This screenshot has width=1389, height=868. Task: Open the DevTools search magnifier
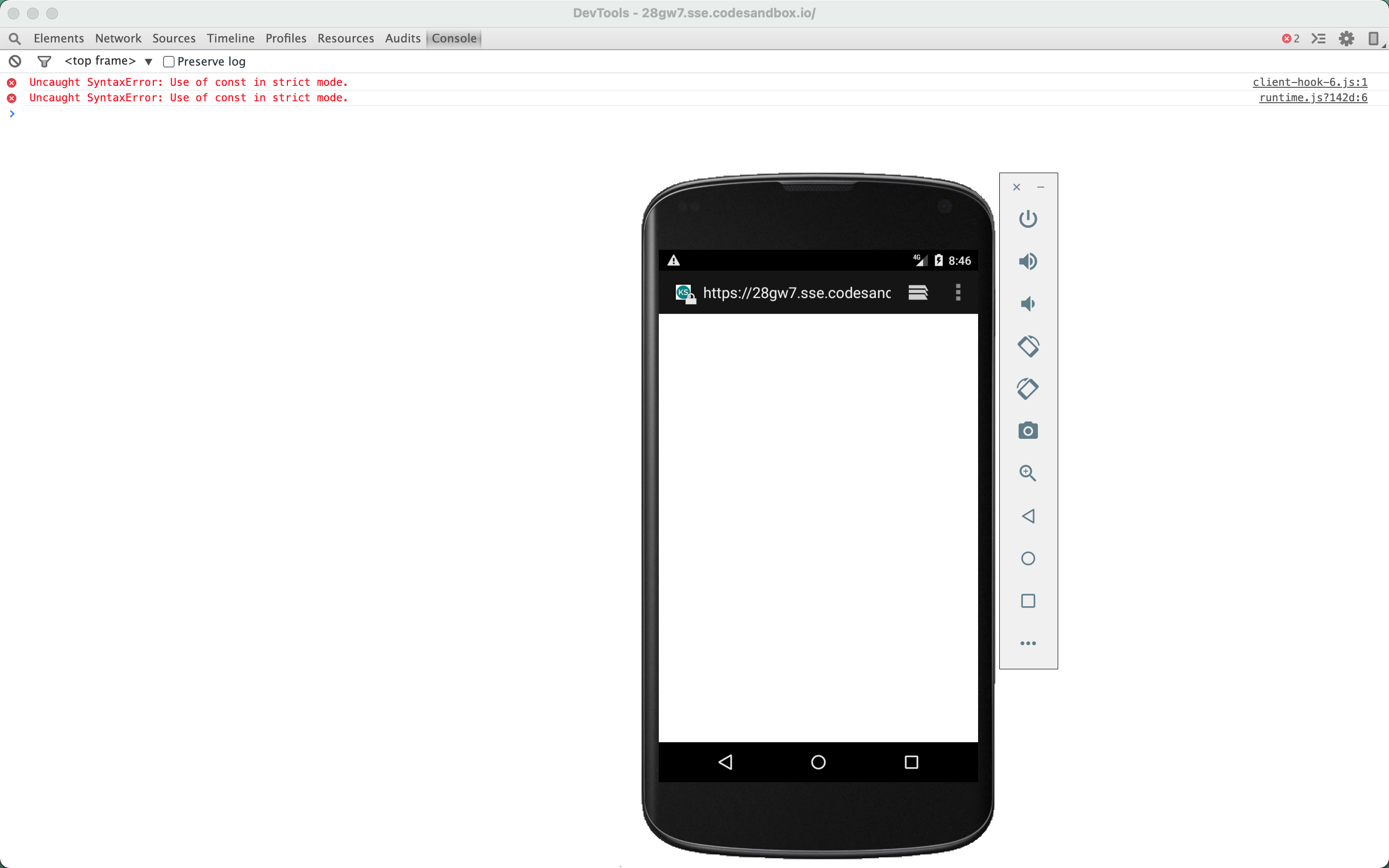15,39
